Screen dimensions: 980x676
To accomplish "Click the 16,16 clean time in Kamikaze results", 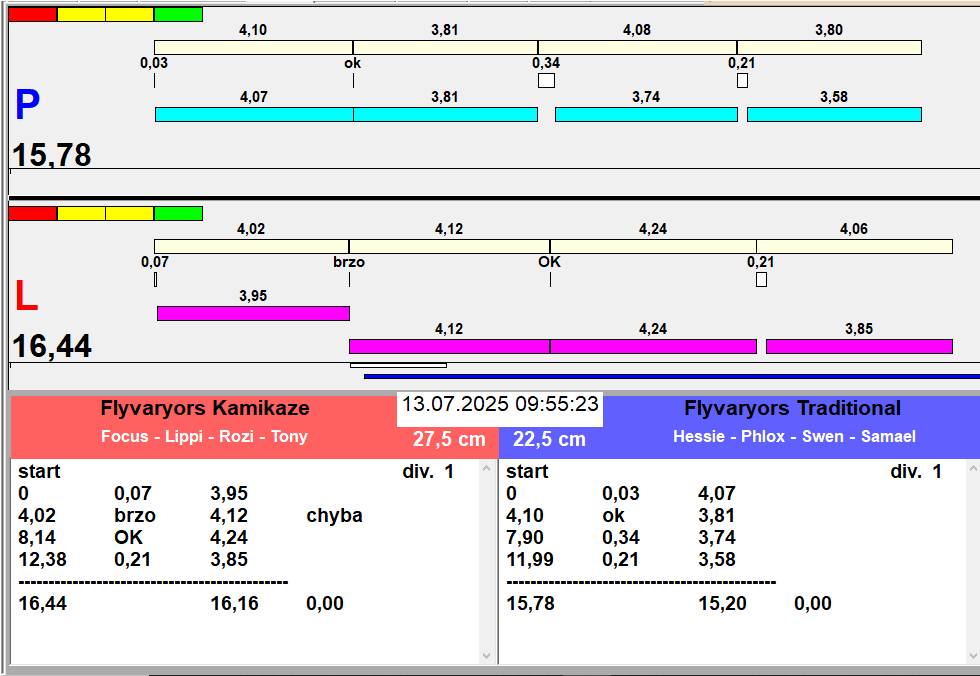I will pos(234,604).
